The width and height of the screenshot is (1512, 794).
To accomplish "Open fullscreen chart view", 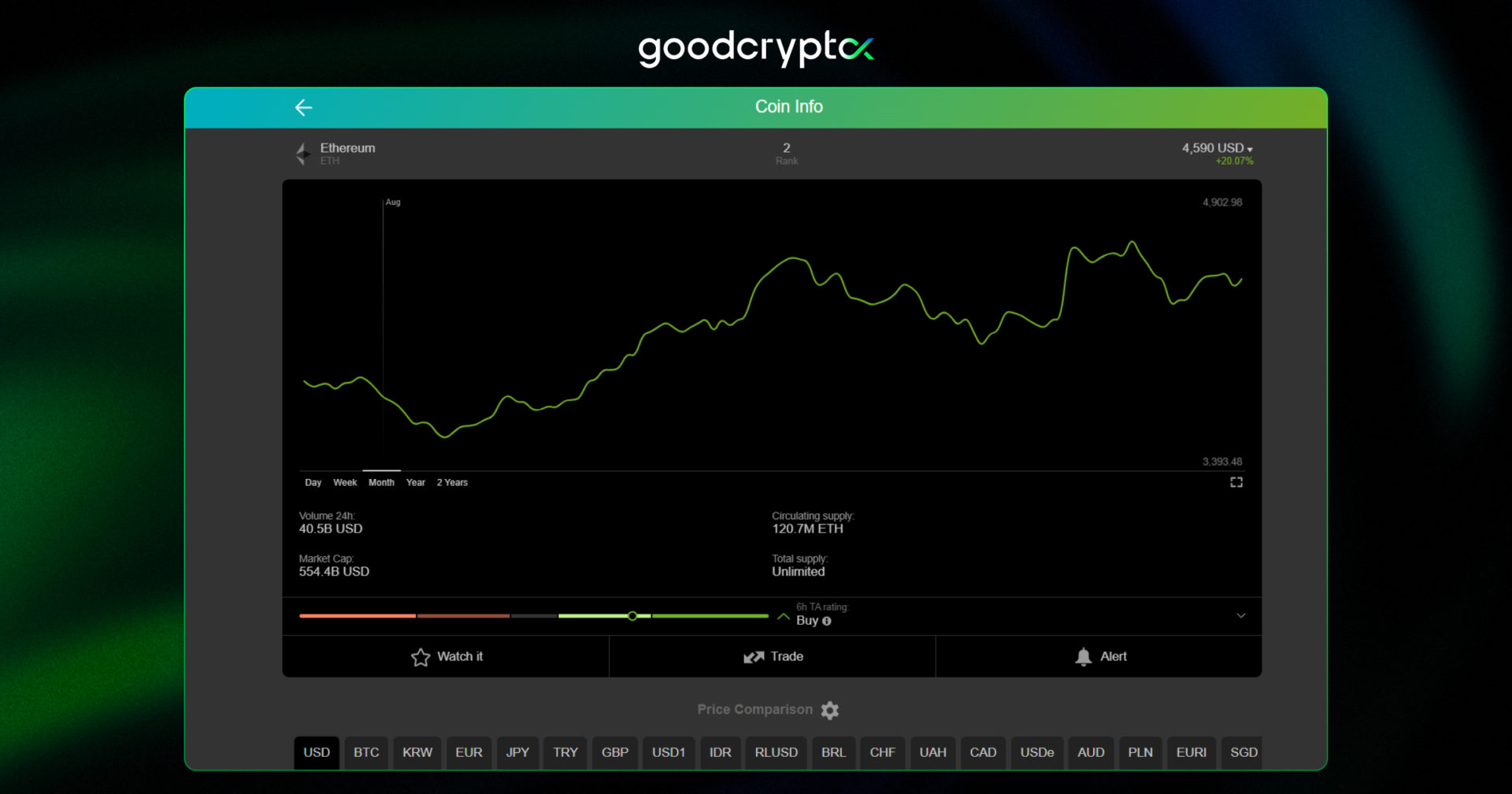I will pyautogui.click(x=1236, y=481).
